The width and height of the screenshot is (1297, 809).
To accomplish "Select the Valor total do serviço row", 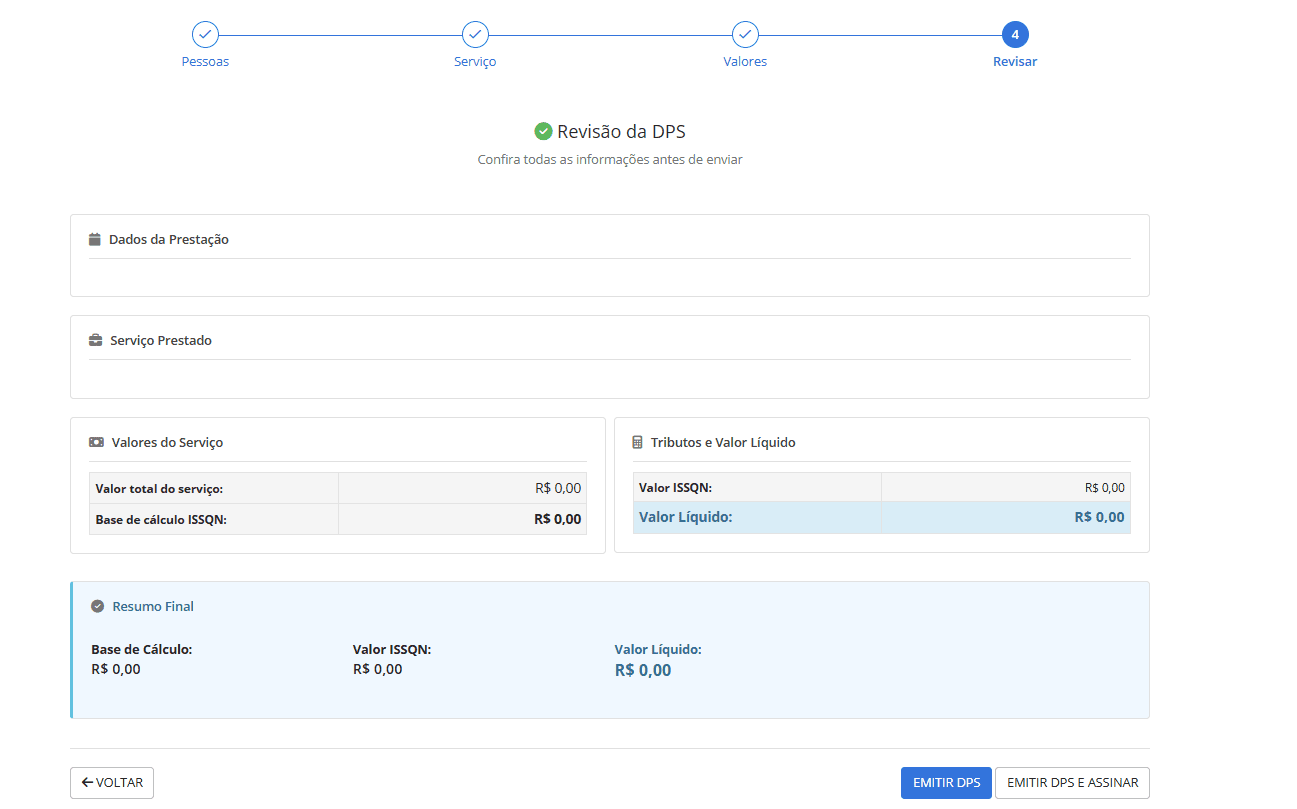I will point(338,488).
